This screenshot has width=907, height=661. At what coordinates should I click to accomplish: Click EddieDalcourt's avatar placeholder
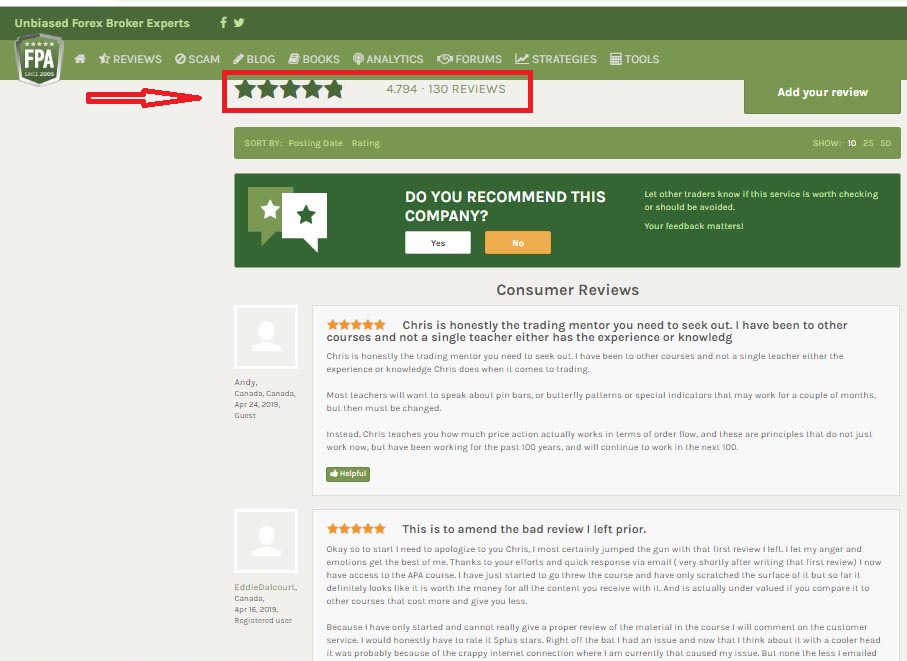[266, 541]
